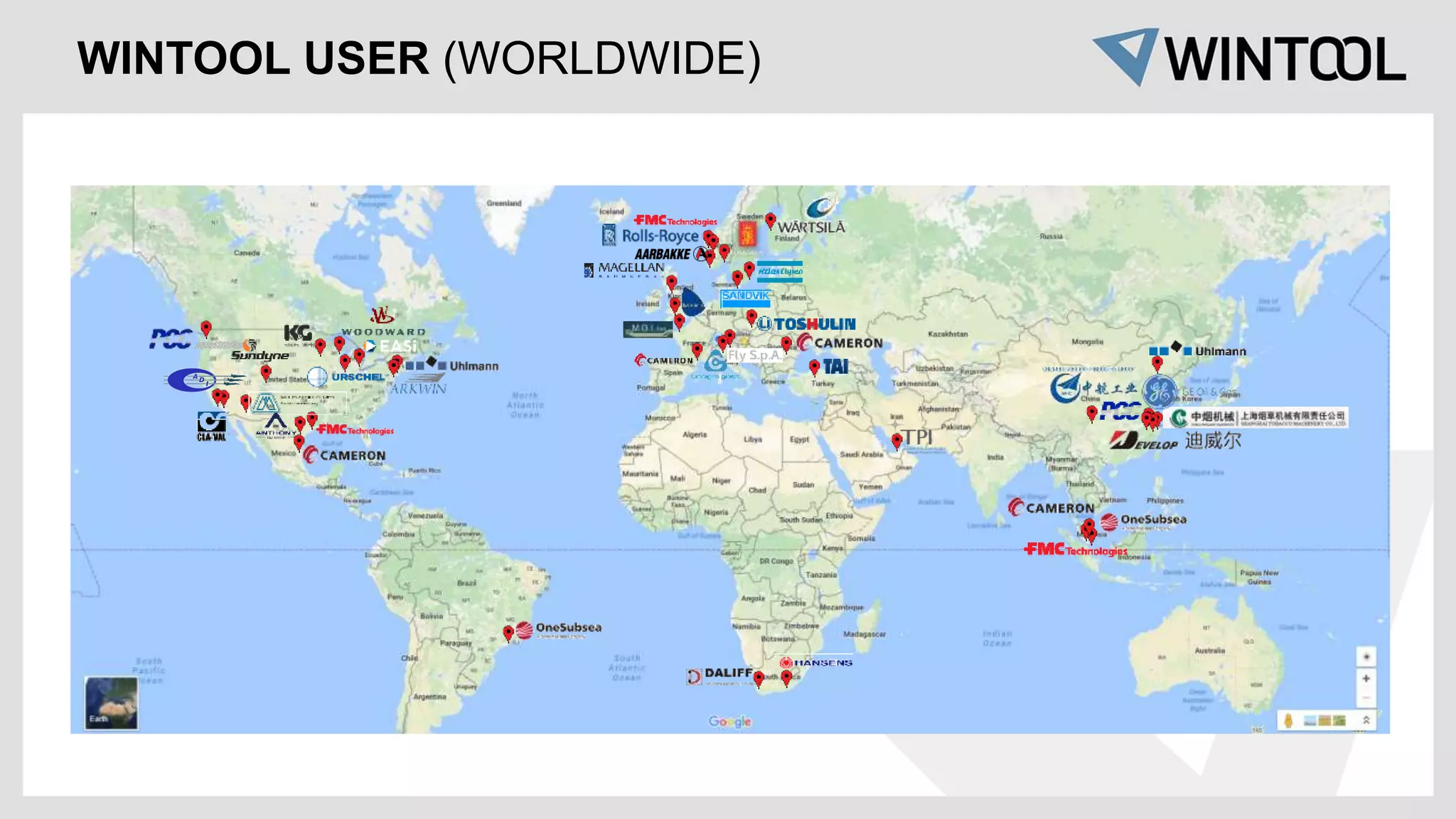The width and height of the screenshot is (1456, 819).
Task: Click the red pin left of the Wärtsilä logo
Action: pos(770,221)
